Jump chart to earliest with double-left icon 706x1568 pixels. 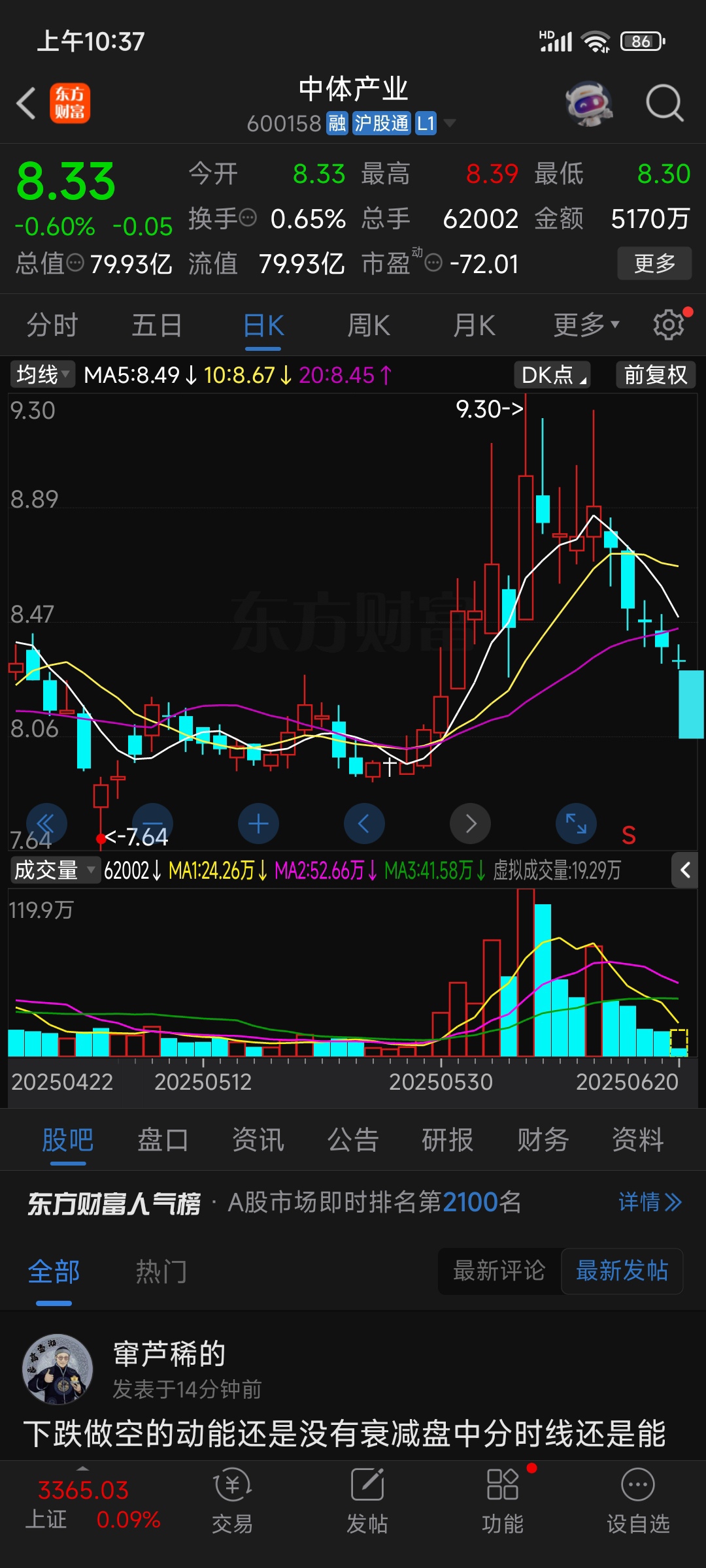point(46,823)
